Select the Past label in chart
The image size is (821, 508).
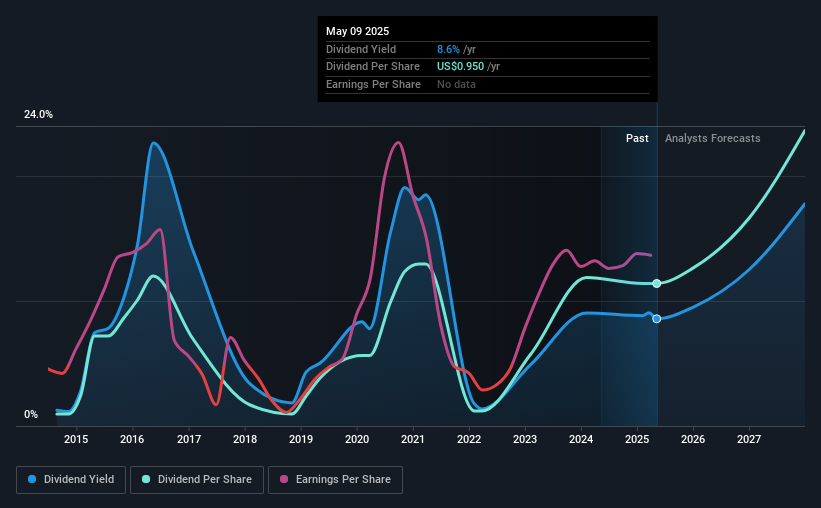click(x=637, y=138)
